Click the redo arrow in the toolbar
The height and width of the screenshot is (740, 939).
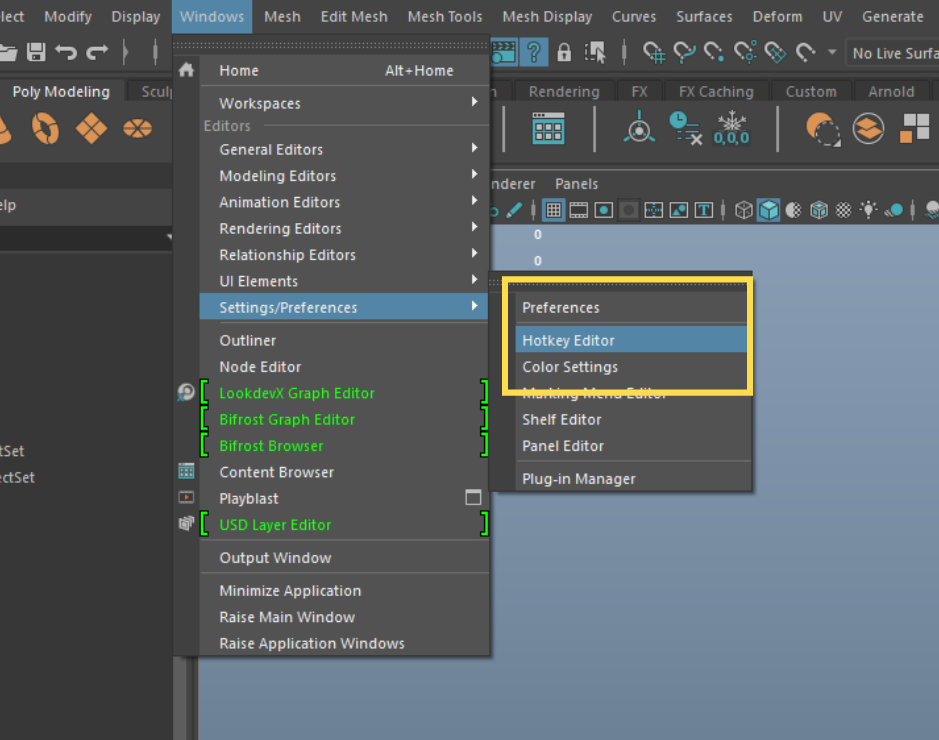pyautogui.click(x=97, y=52)
